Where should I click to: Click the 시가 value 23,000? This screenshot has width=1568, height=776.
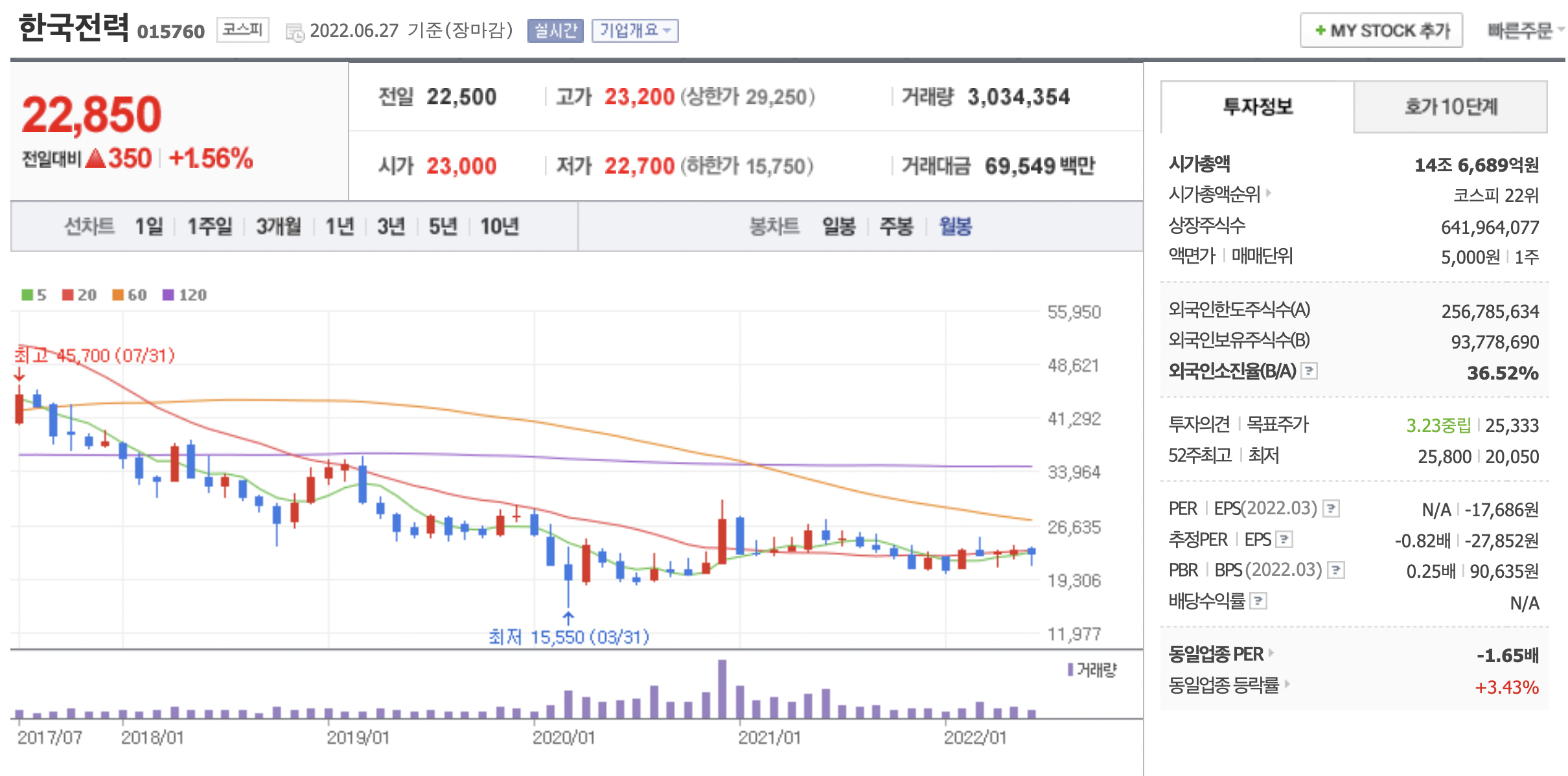click(461, 166)
